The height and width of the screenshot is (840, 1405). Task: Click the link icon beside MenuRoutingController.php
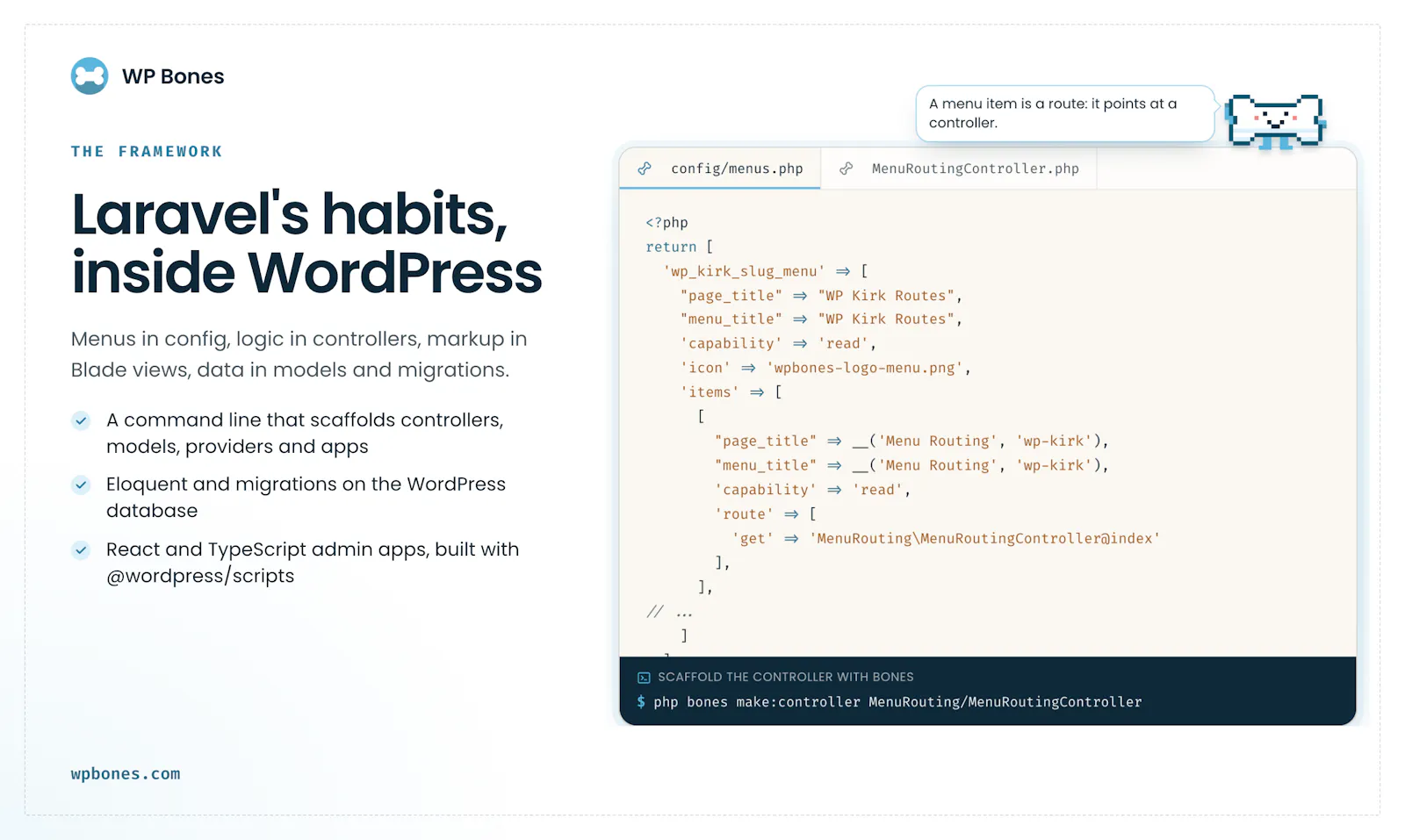(x=846, y=169)
